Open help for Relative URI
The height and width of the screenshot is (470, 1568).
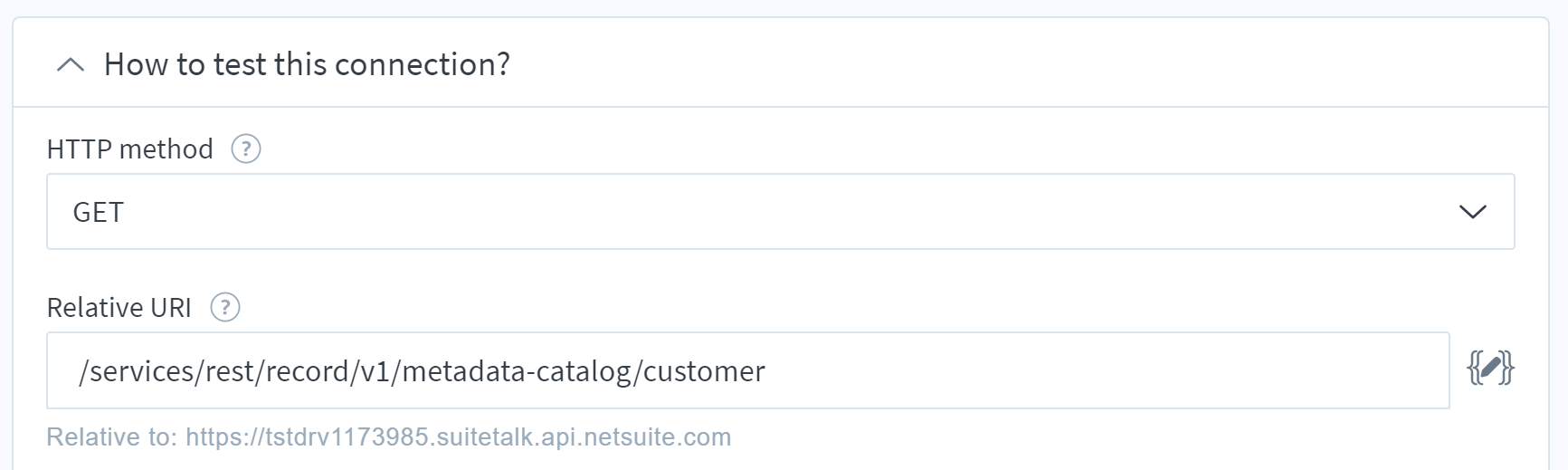coord(225,308)
